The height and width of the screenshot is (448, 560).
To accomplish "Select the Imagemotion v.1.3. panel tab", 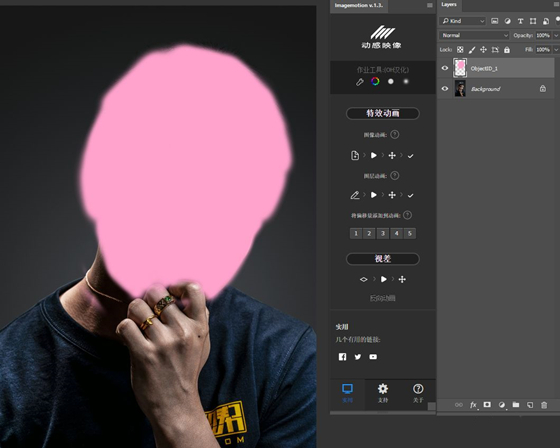I will (359, 6).
